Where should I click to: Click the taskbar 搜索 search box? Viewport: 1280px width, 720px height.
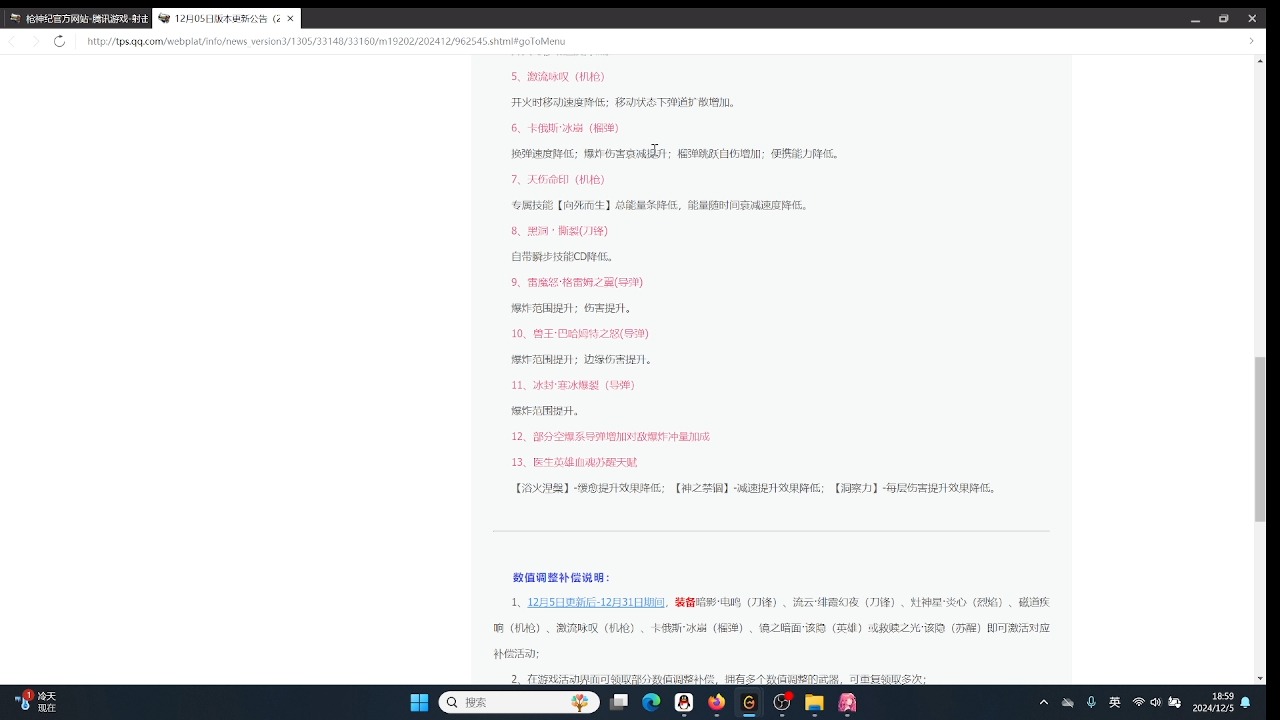tap(519, 702)
